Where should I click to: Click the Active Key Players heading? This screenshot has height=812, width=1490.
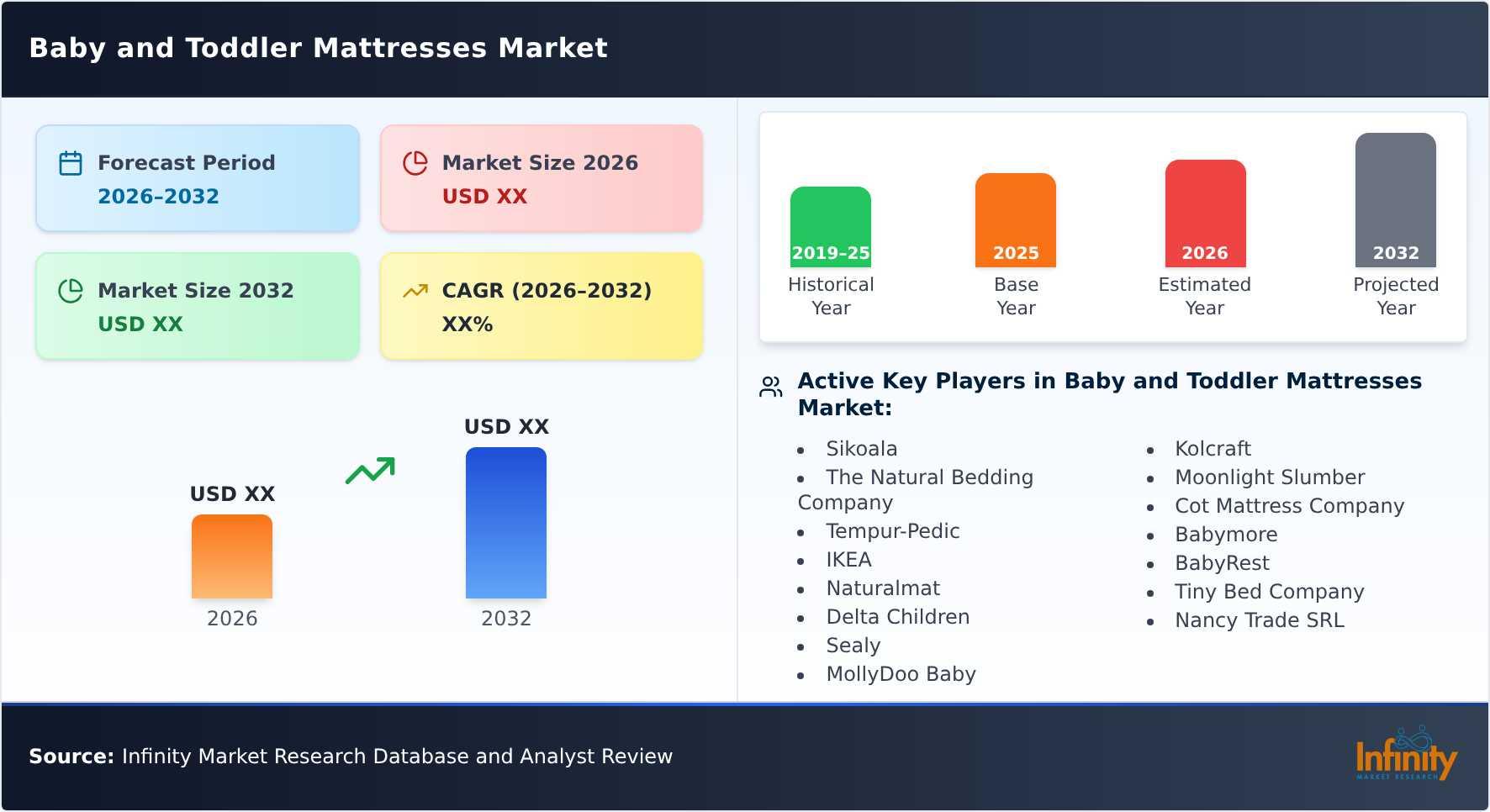1109,394
